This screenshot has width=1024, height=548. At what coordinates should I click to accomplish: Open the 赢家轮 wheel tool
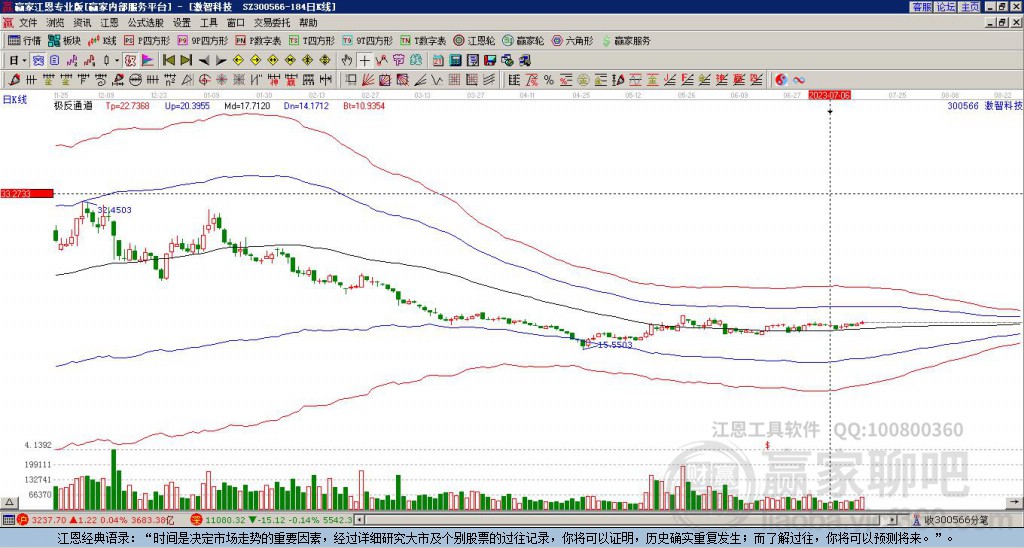point(523,40)
